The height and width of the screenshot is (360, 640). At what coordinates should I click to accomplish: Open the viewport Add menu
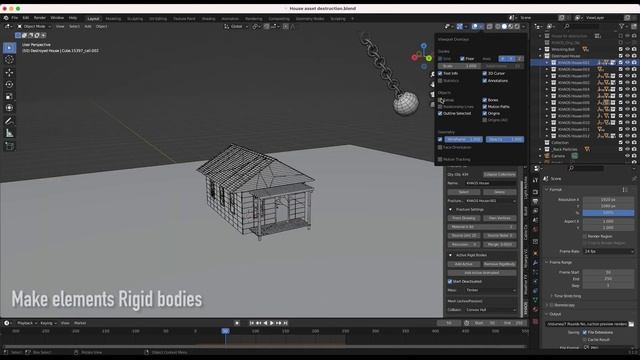(x=88, y=27)
